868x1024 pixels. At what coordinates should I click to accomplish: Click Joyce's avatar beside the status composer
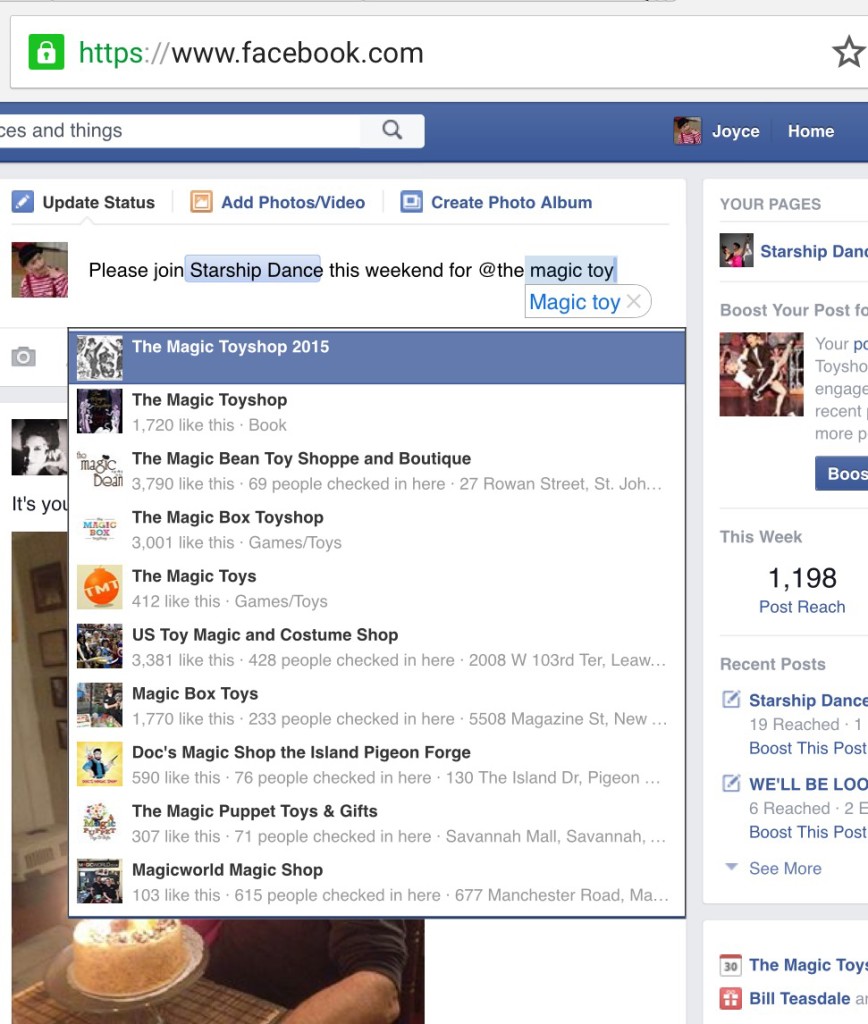pyautogui.click(x=39, y=270)
